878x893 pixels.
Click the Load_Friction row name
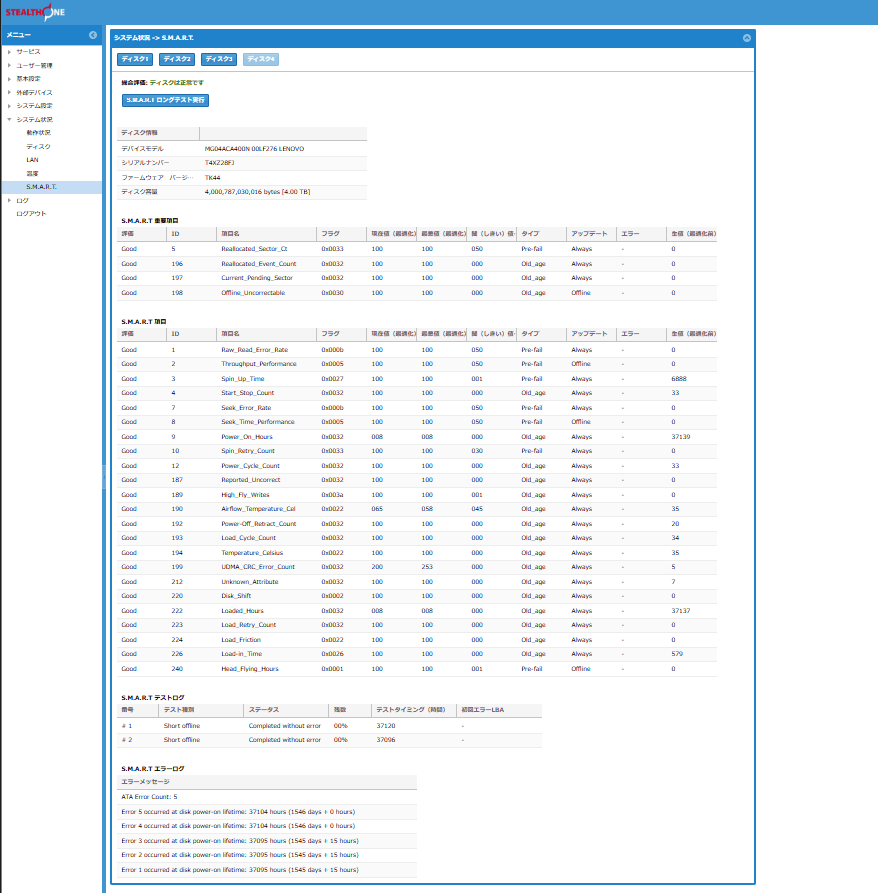tap(241, 640)
